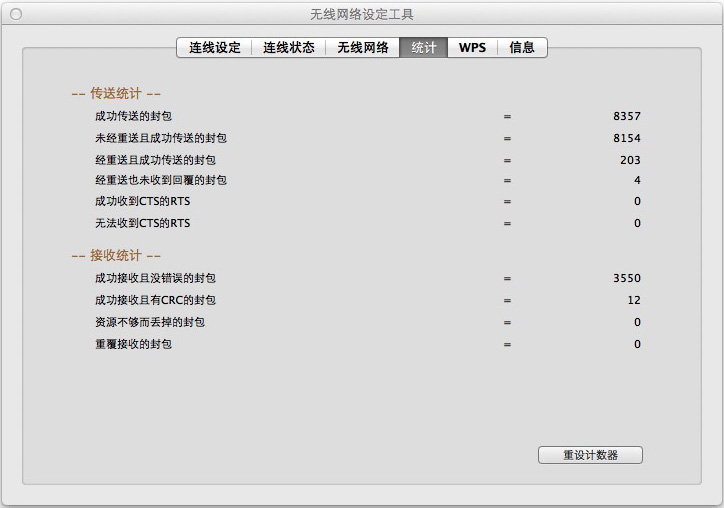
Task: Click the 0 value for 重覆接收的封包
Action: (x=637, y=344)
